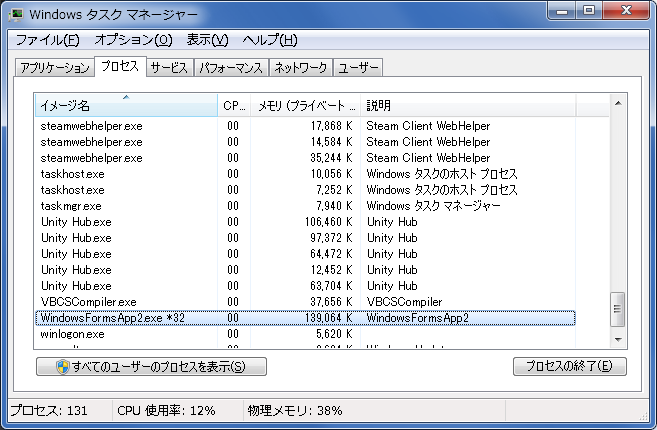Open the ユーザー tab

pos(358,68)
